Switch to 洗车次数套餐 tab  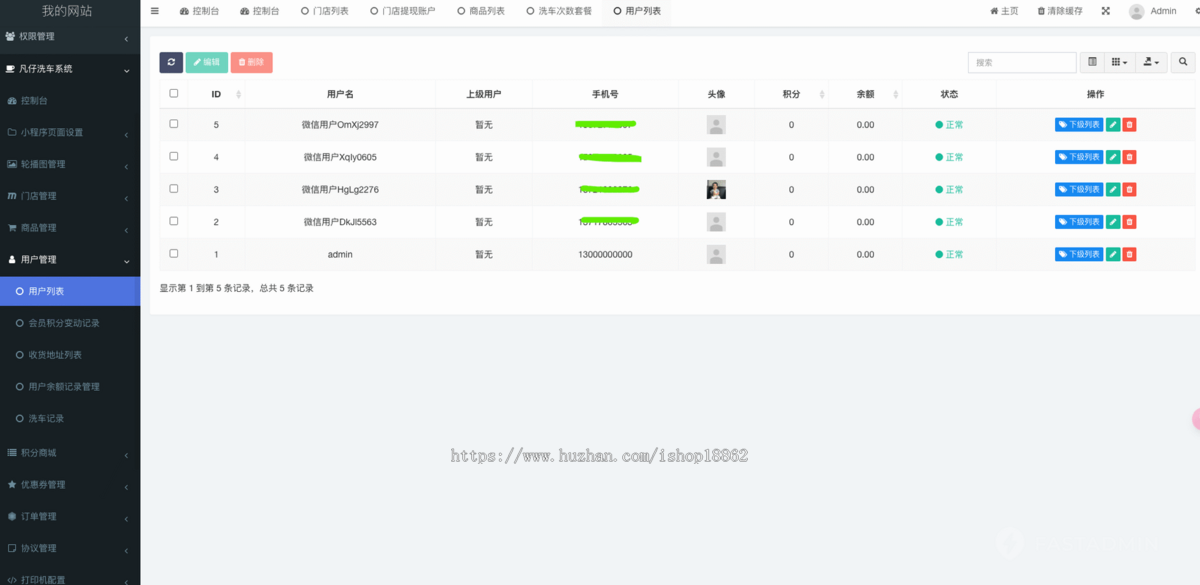point(558,11)
